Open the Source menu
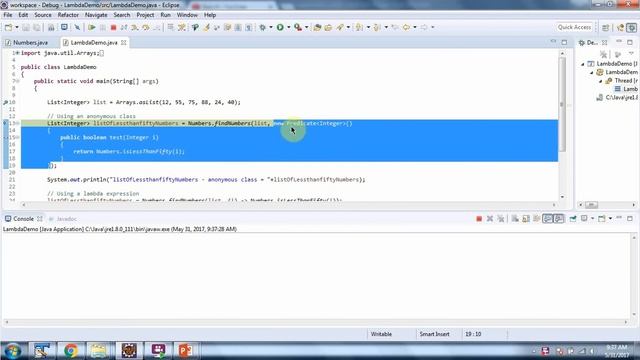640x360 pixels. pyautogui.click(x=43, y=15)
